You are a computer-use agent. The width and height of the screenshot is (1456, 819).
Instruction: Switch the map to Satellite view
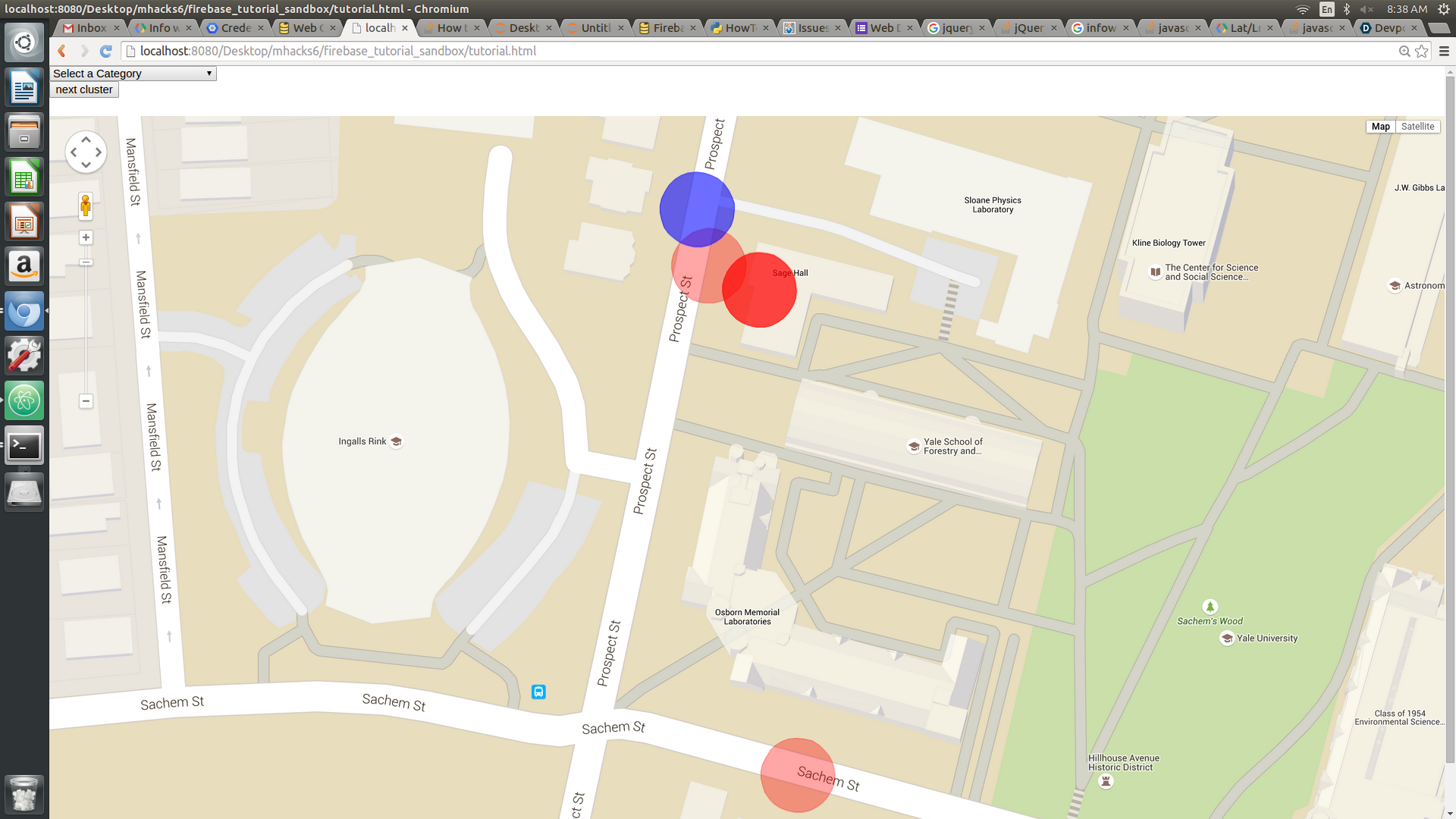1417,127
